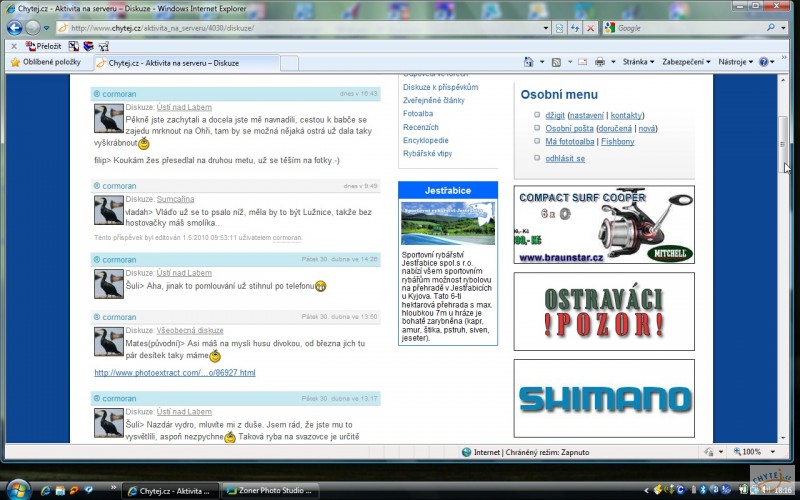Click the browser Forward arrow button
Viewport: 800px width, 500px height.
(33, 28)
